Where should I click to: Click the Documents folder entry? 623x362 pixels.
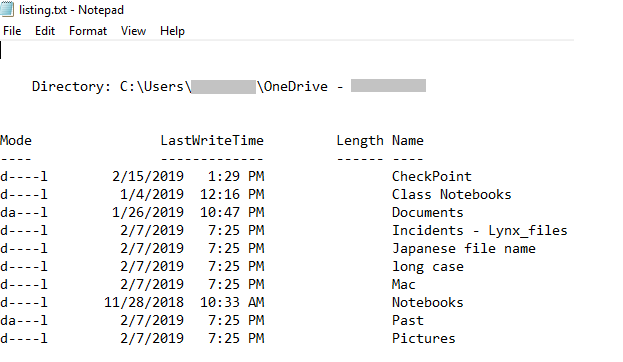coord(428,212)
